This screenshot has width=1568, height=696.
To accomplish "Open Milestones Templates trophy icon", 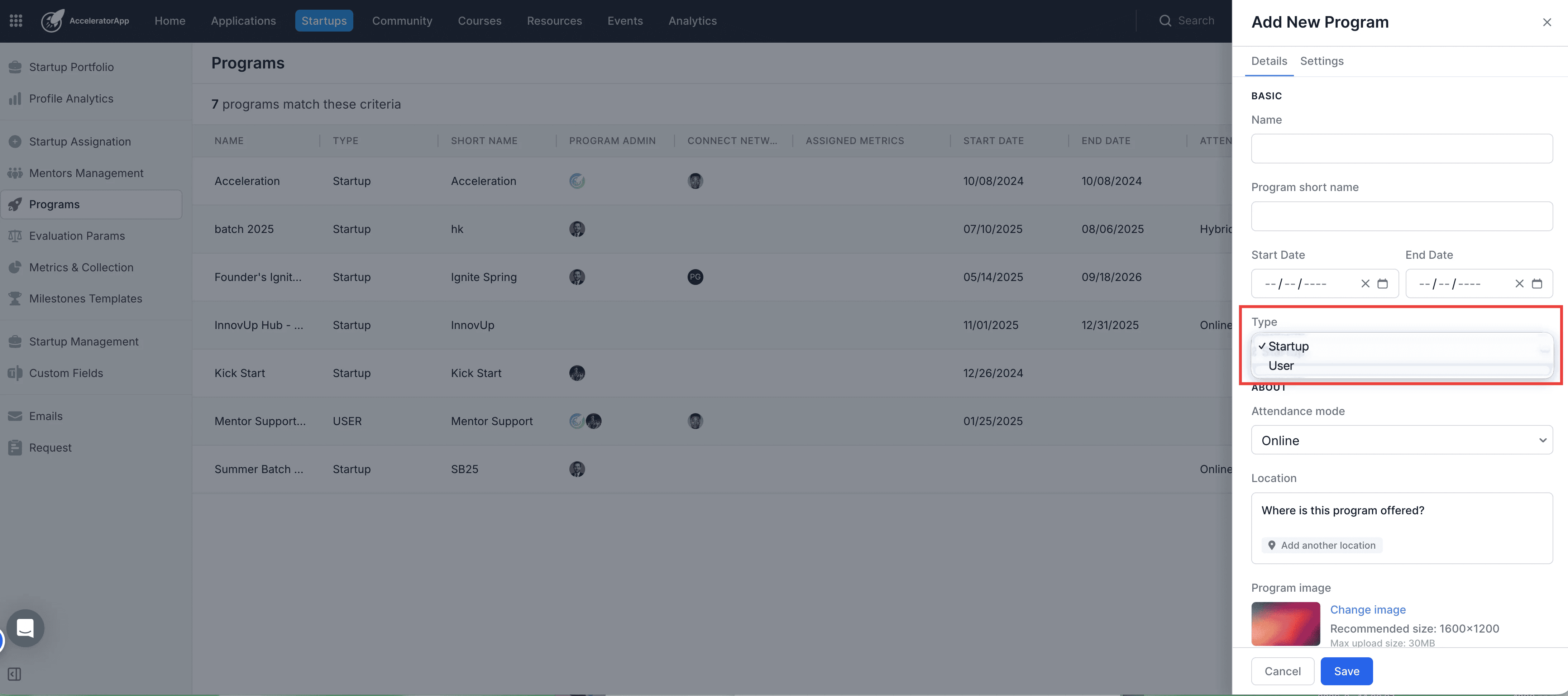I will point(15,299).
